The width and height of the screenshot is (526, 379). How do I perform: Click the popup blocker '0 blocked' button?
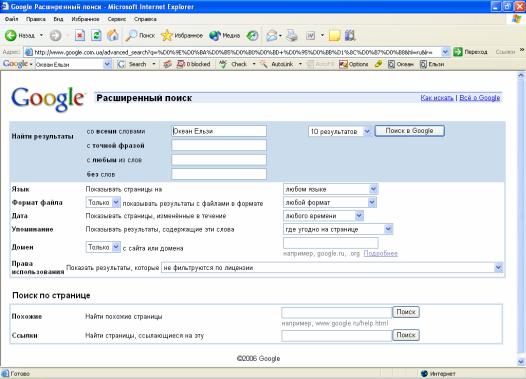pyautogui.click(x=194, y=64)
